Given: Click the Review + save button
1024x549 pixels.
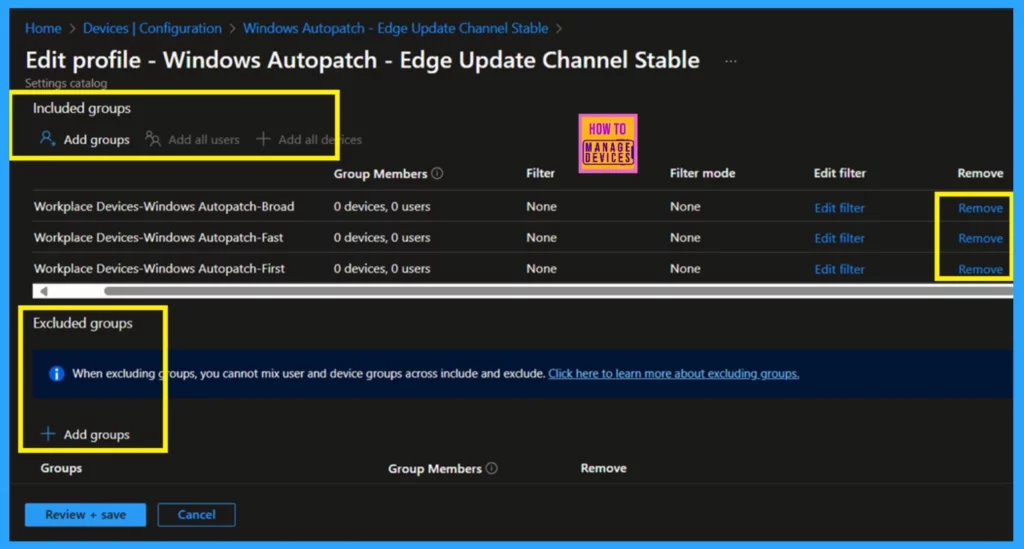Looking at the screenshot, I should [x=86, y=514].
